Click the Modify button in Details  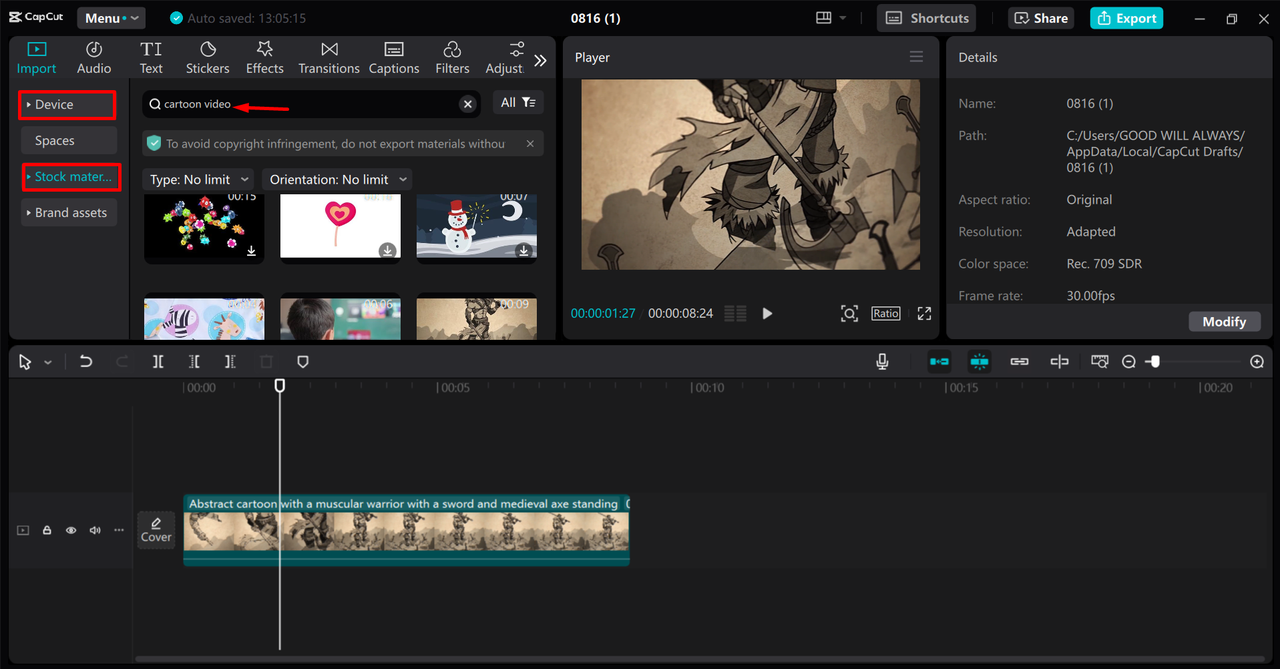point(1224,321)
